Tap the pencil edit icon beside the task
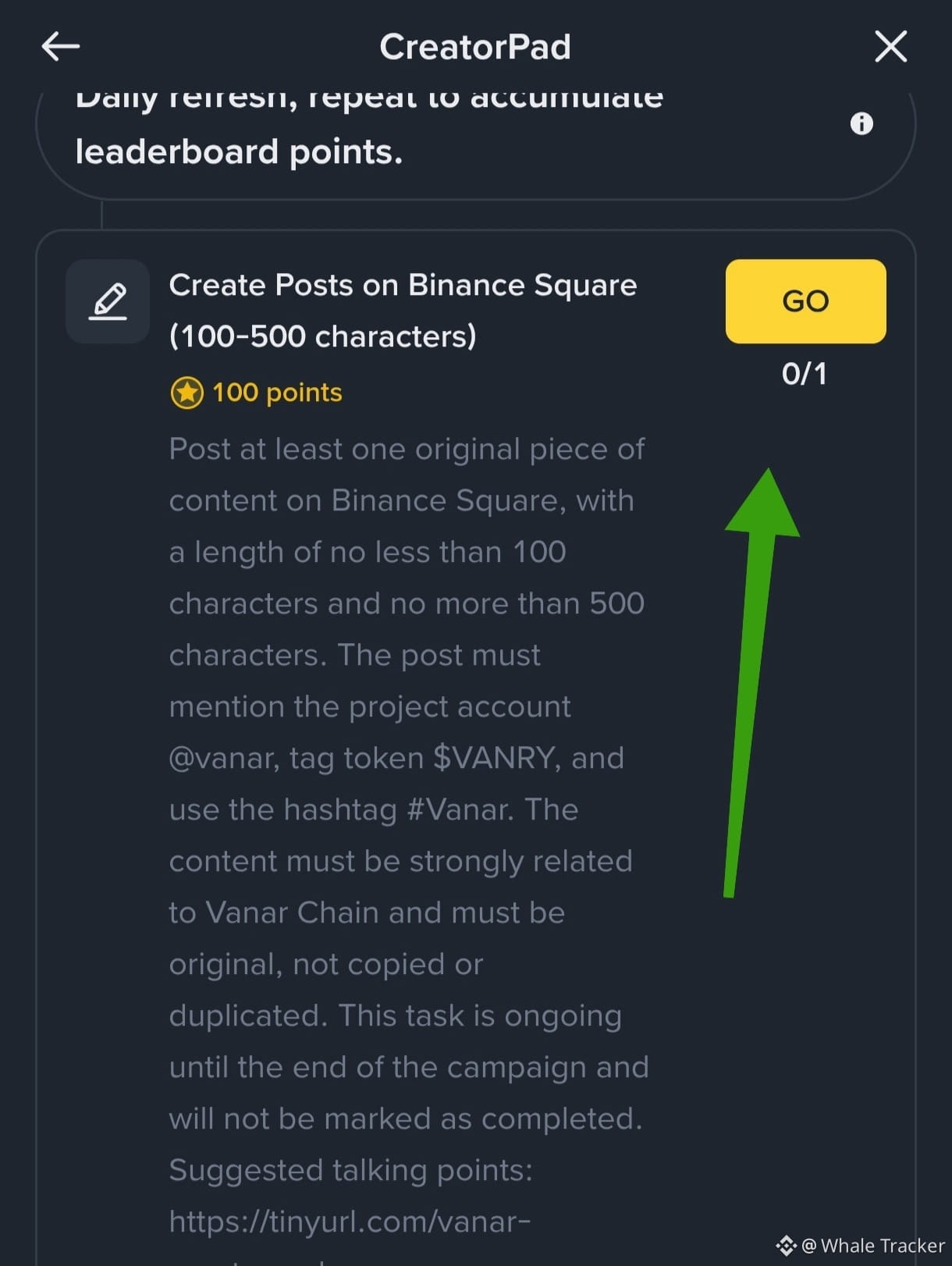 108,301
